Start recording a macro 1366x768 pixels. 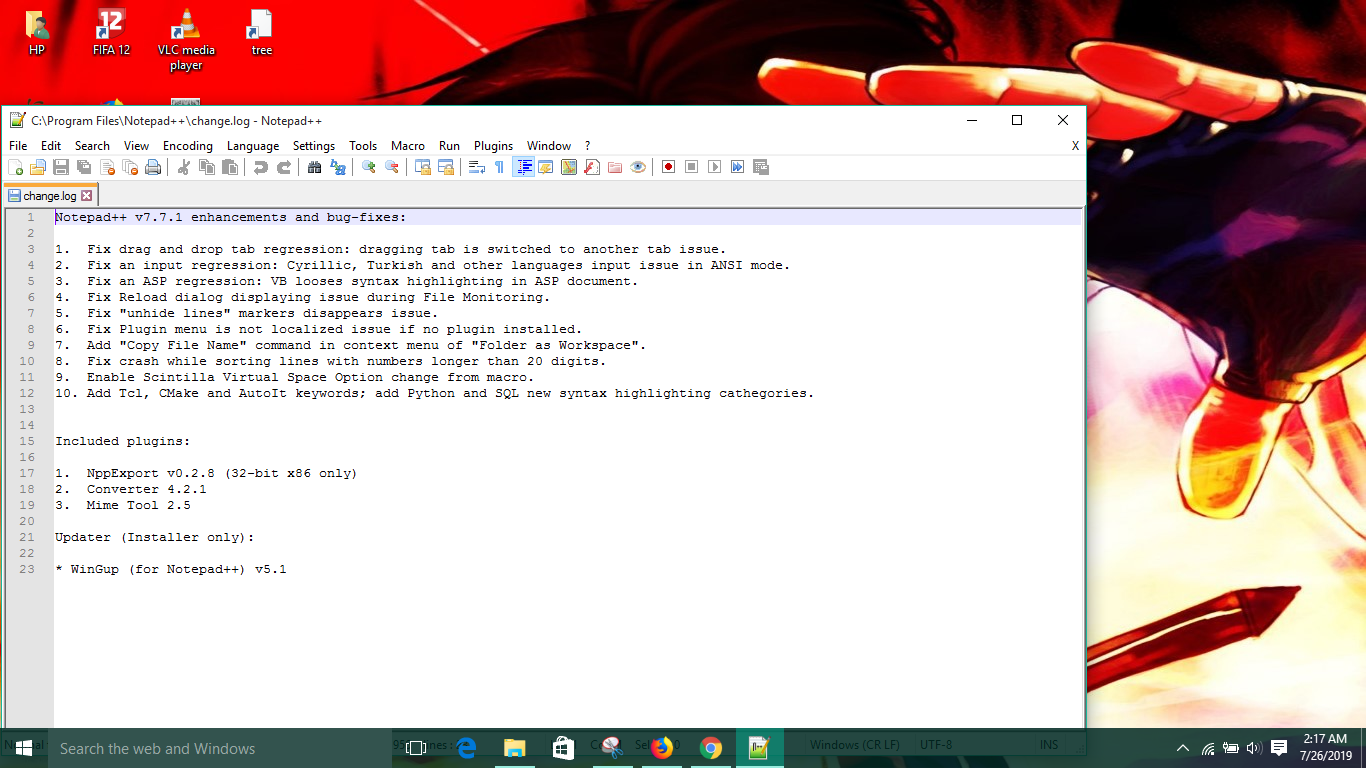coord(668,167)
